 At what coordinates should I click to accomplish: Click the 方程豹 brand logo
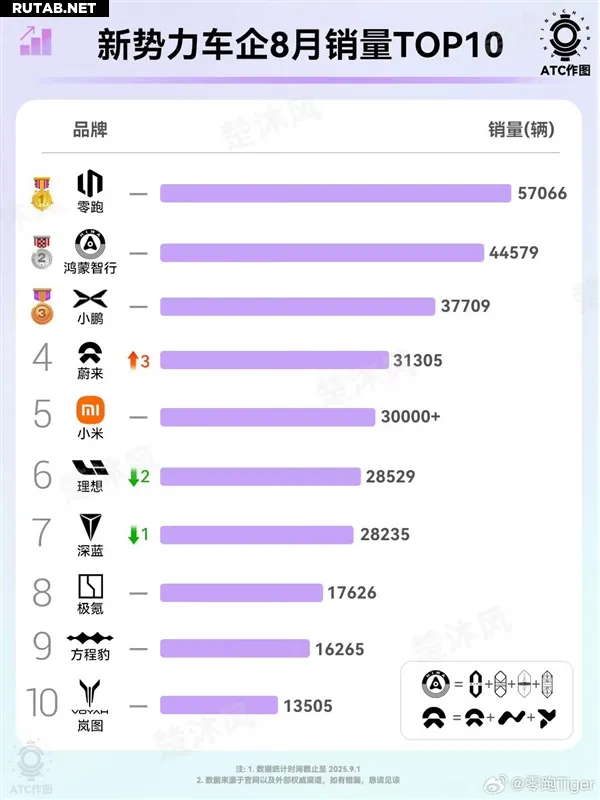[x=90, y=638]
